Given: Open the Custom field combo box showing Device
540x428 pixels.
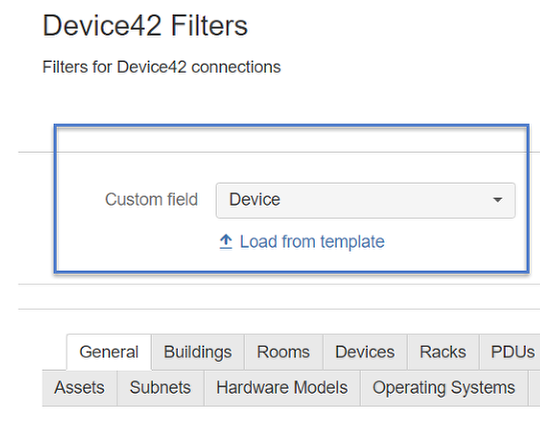Looking at the screenshot, I should pos(365,200).
